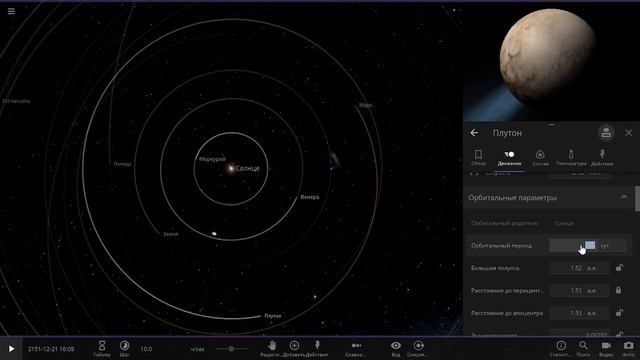Toggle the lock for Расстояние до апоцентра
The width and height of the screenshot is (640, 360).
click(x=619, y=313)
